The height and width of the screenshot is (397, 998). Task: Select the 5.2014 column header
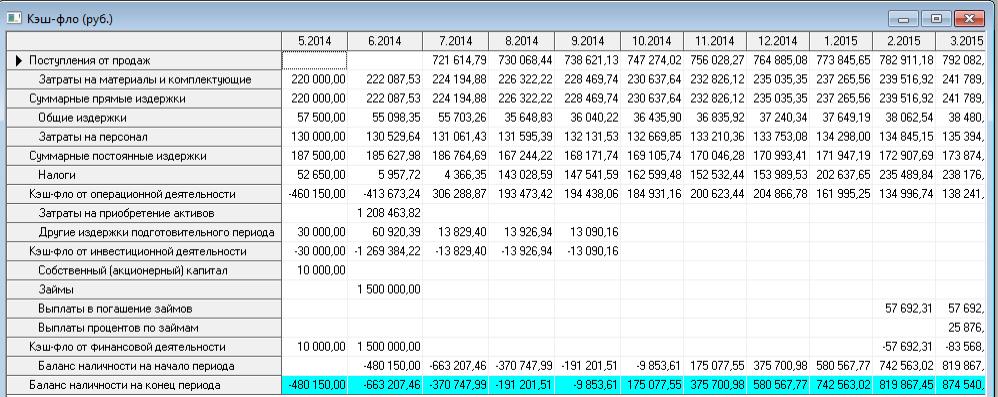(314, 41)
